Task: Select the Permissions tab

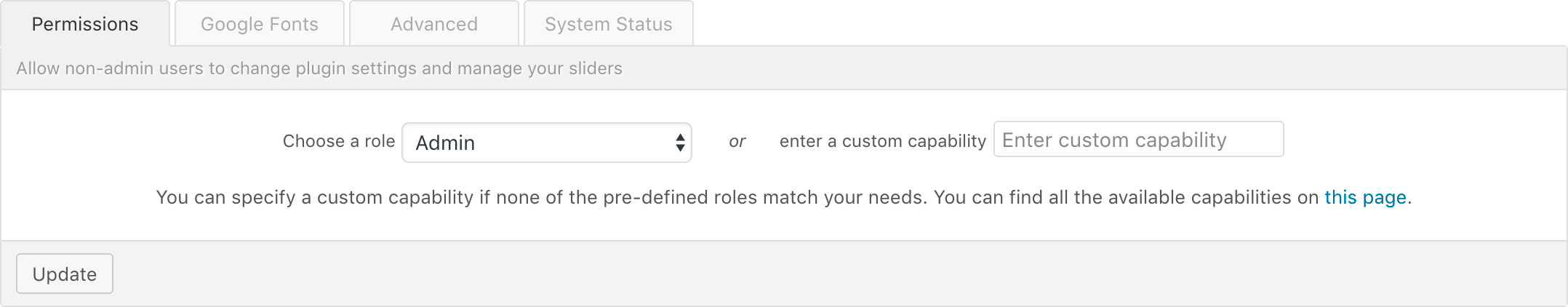Action: tap(85, 24)
